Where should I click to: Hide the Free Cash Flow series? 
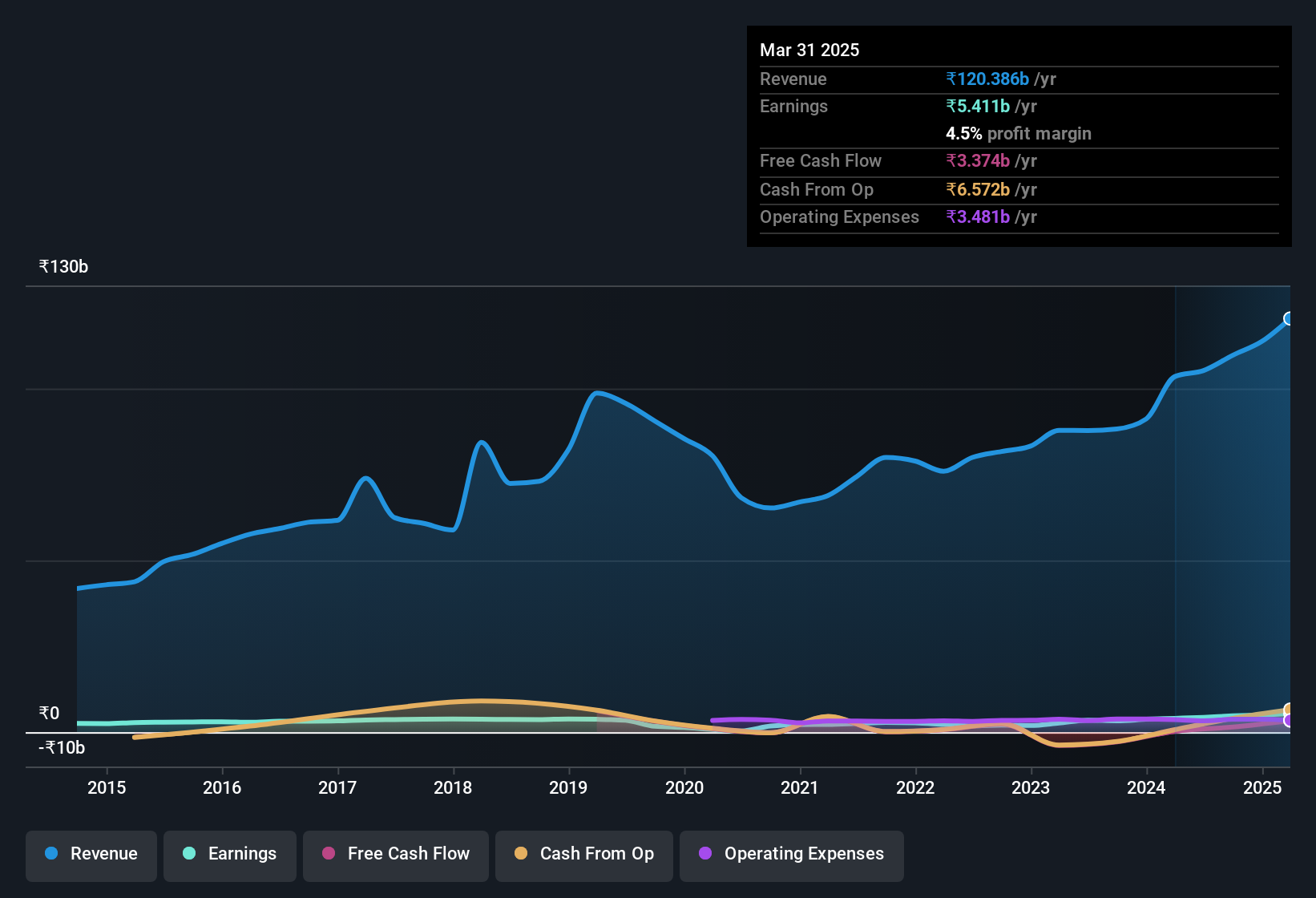[x=396, y=855]
